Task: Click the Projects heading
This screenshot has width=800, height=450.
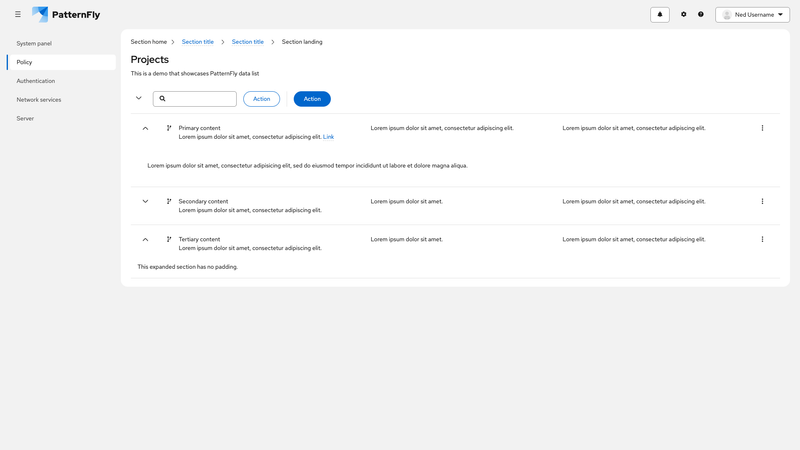Action: coord(149,60)
